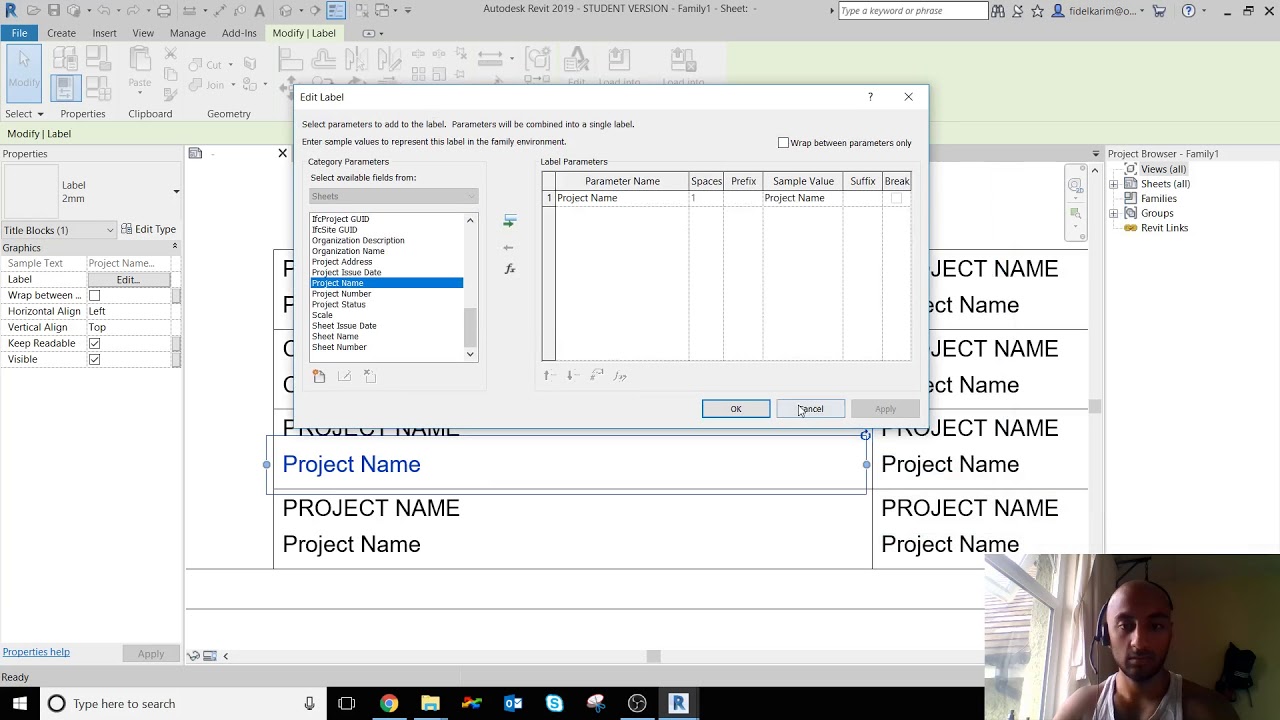This screenshot has height=720, width=1280.
Task: Switch to the View ribbon tab
Action: click(143, 33)
